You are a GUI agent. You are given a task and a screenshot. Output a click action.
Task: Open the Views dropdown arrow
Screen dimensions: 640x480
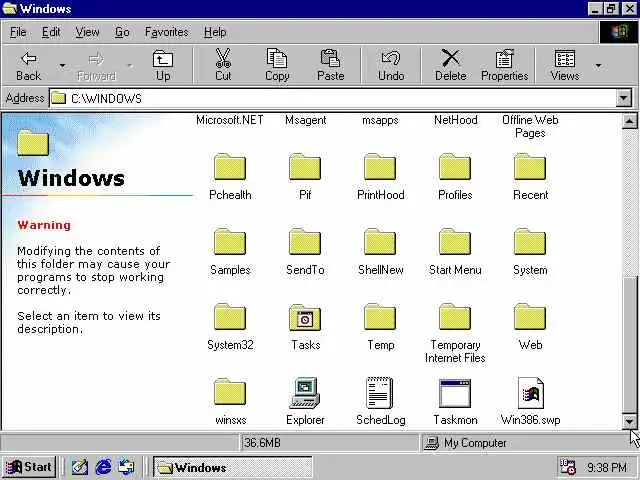598,65
